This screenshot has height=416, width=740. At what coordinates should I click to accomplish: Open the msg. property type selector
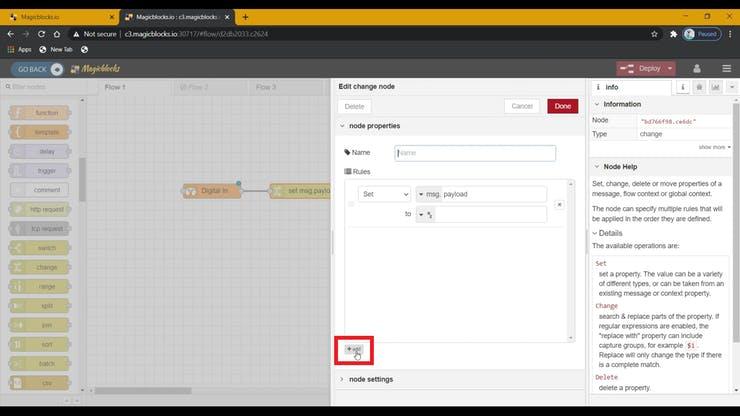[x=422, y=194]
